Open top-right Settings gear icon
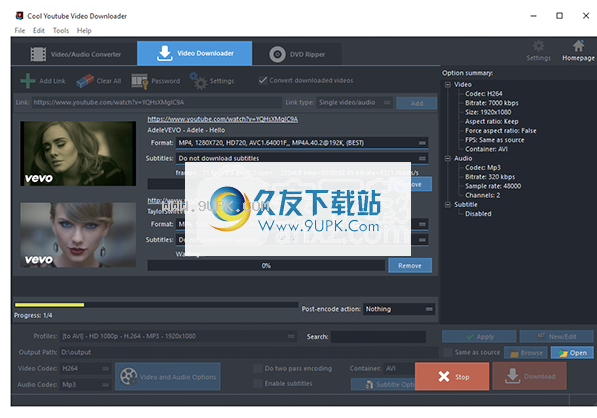Viewport: 597px width, 418px height. point(538,46)
